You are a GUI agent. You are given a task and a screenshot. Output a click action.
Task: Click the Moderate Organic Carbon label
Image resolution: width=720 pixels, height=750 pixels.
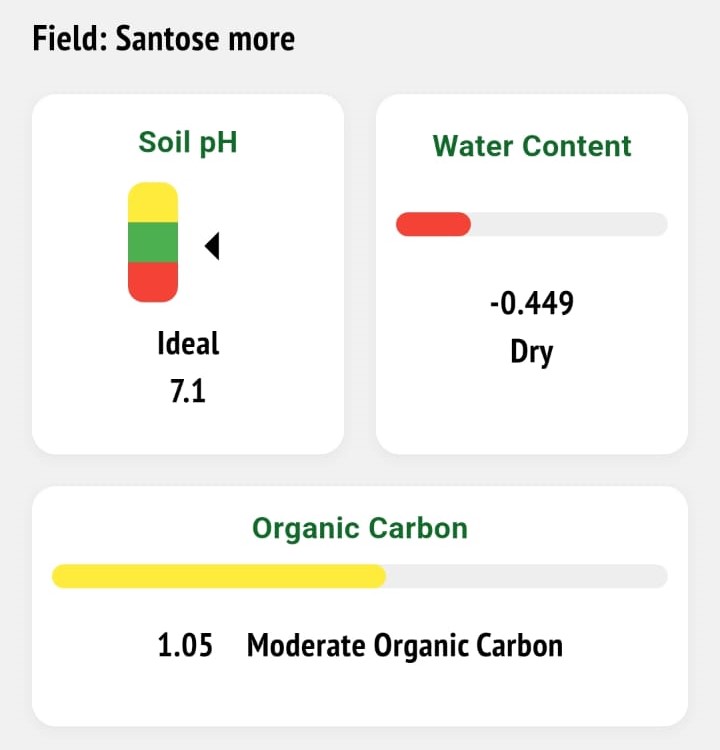405,646
